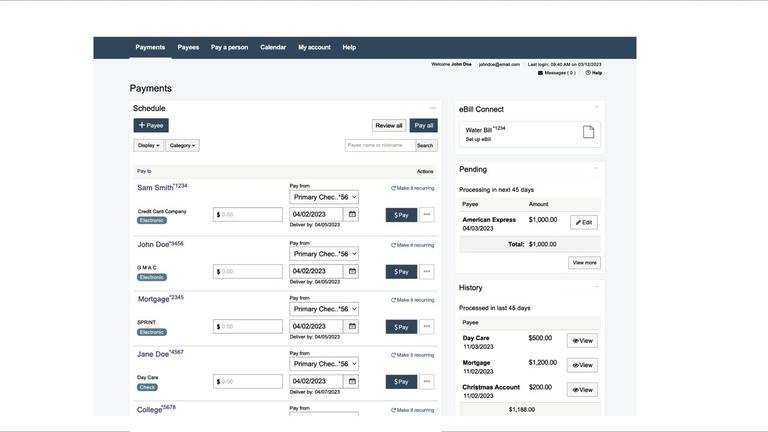View the Day Care history payment
Screen dimensions: 768x432
(x=582, y=341)
